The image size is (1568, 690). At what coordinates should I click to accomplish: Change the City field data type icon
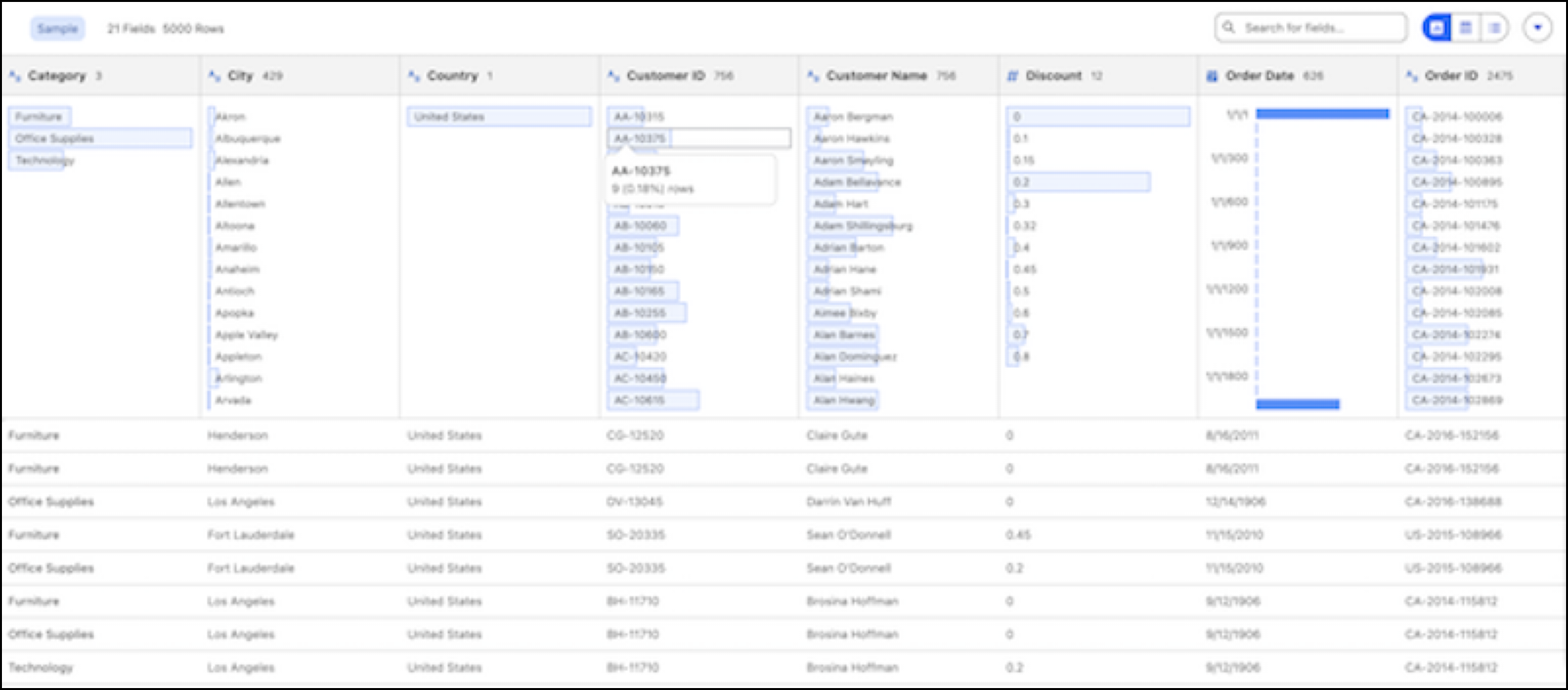214,76
